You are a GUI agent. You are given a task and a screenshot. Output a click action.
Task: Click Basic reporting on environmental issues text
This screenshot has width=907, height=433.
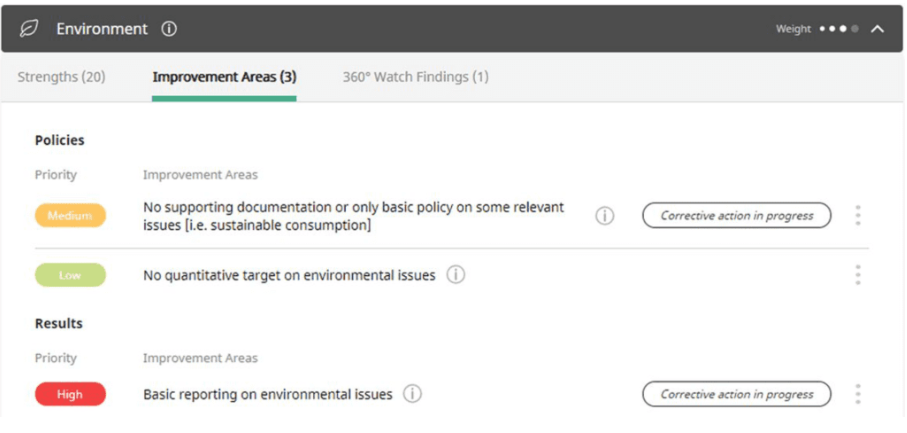pyautogui.click(x=267, y=394)
